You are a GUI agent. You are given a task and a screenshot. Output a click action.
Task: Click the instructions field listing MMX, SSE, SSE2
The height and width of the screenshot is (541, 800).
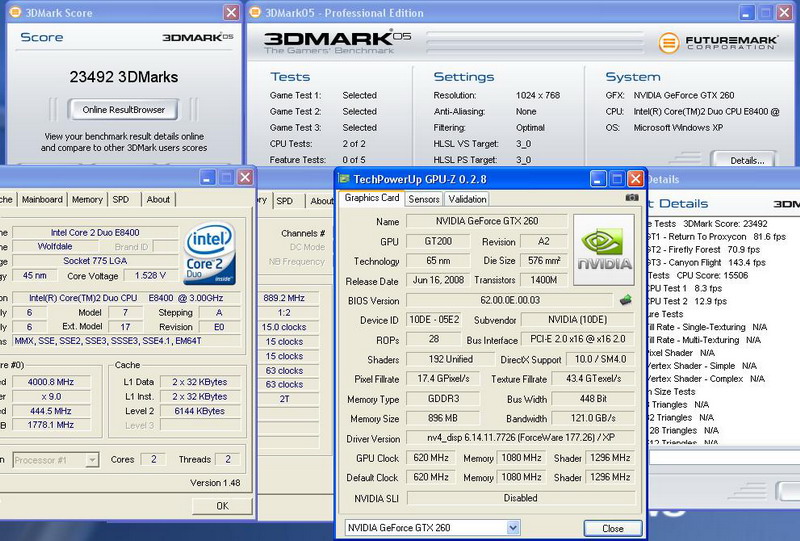tap(127, 341)
